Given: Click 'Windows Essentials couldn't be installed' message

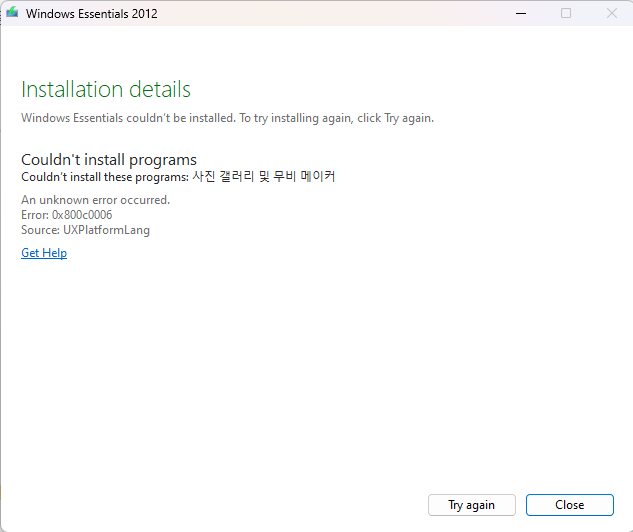Looking at the screenshot, I should coord(227,118).
